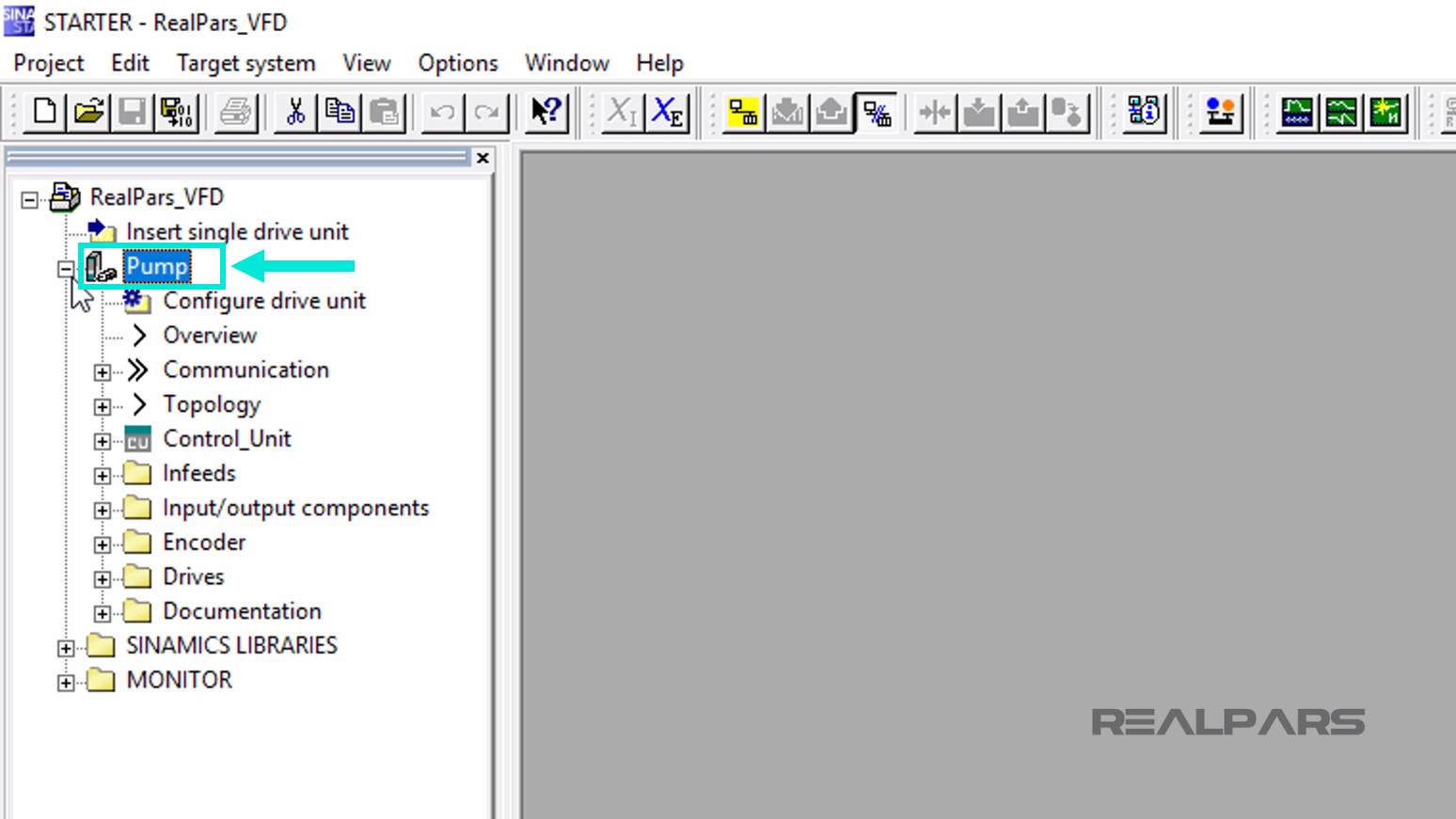Open the View menu
The width and height of the screenshot is (1456, 819).
click(x=367, y=63)
